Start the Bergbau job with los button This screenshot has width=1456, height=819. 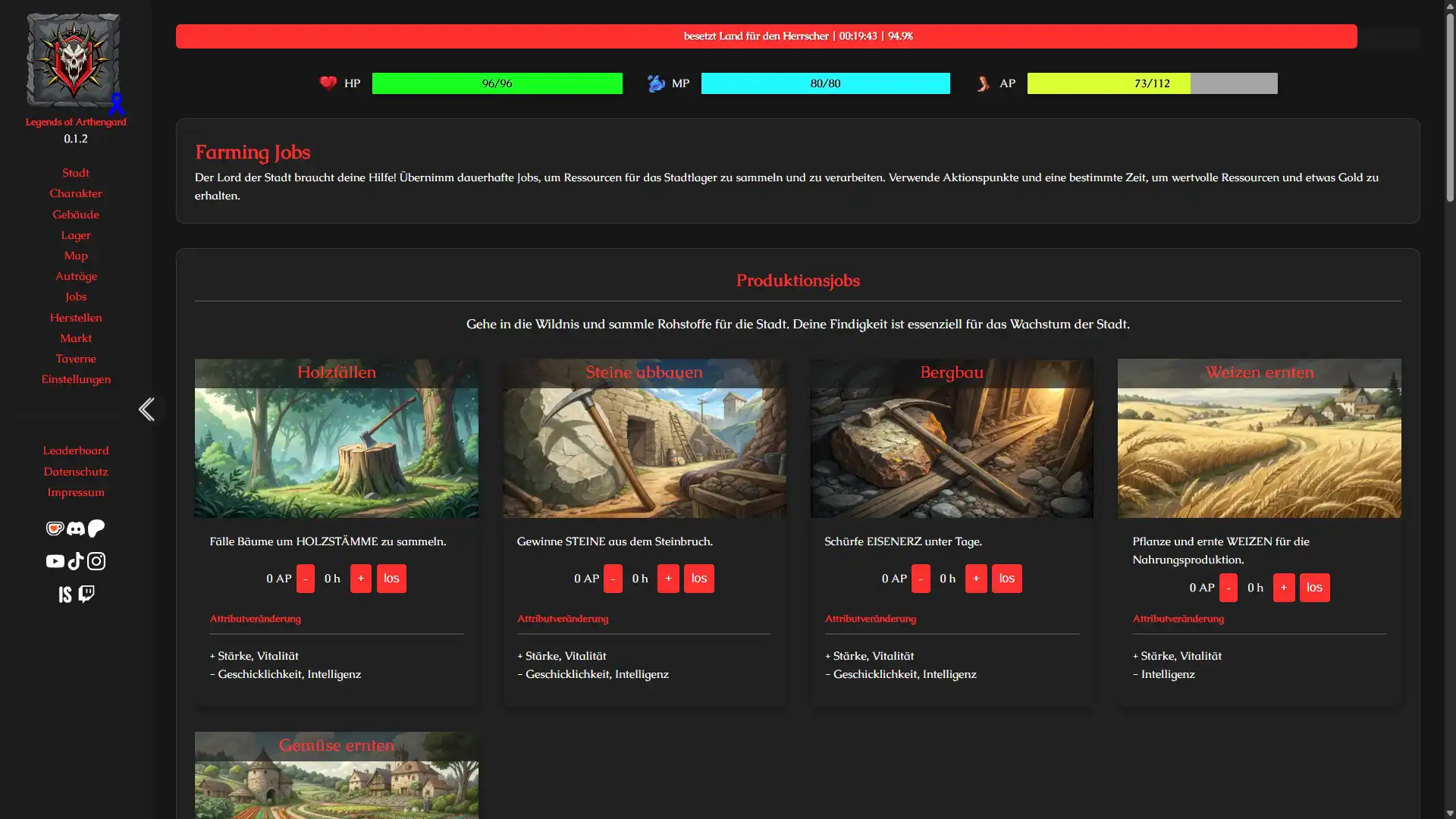pyautogui.click(x=1007, y=578)
